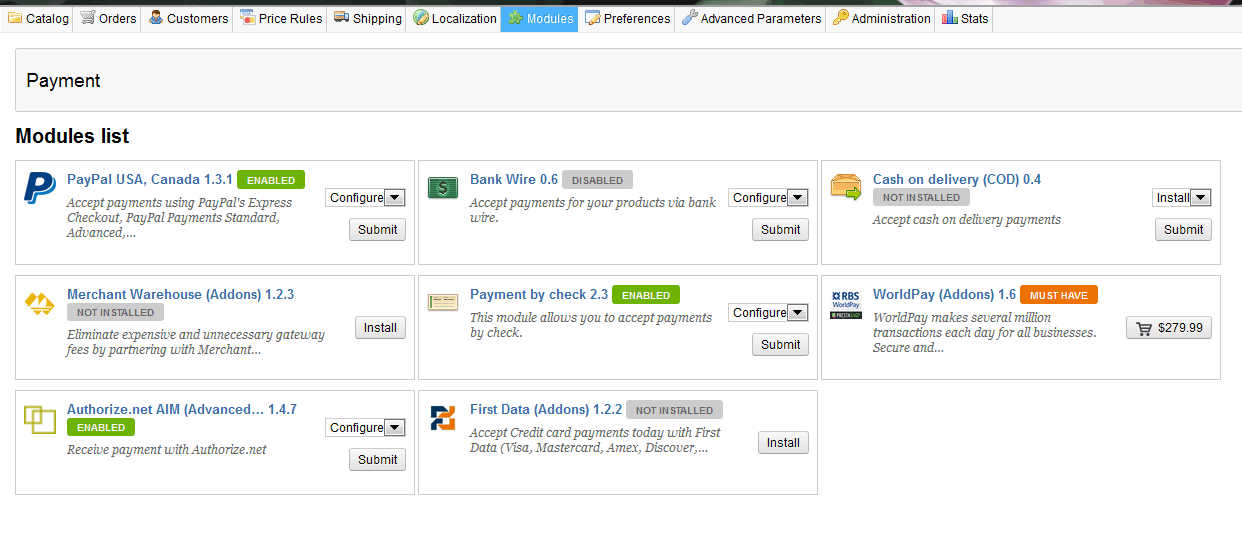Open the Administration menu
This screenshot has width=1242, height=534.
pyautogui.click(x=880, y=18)
